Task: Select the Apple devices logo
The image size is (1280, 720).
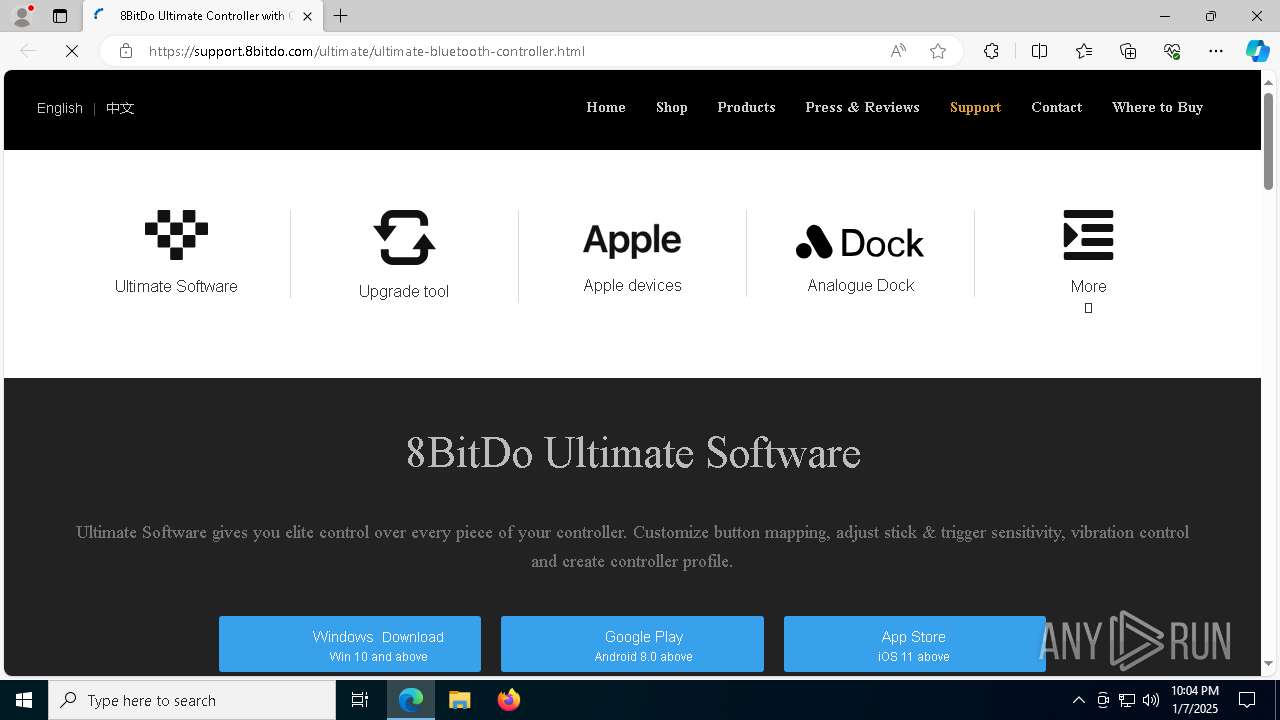Action: click(632, 240)
